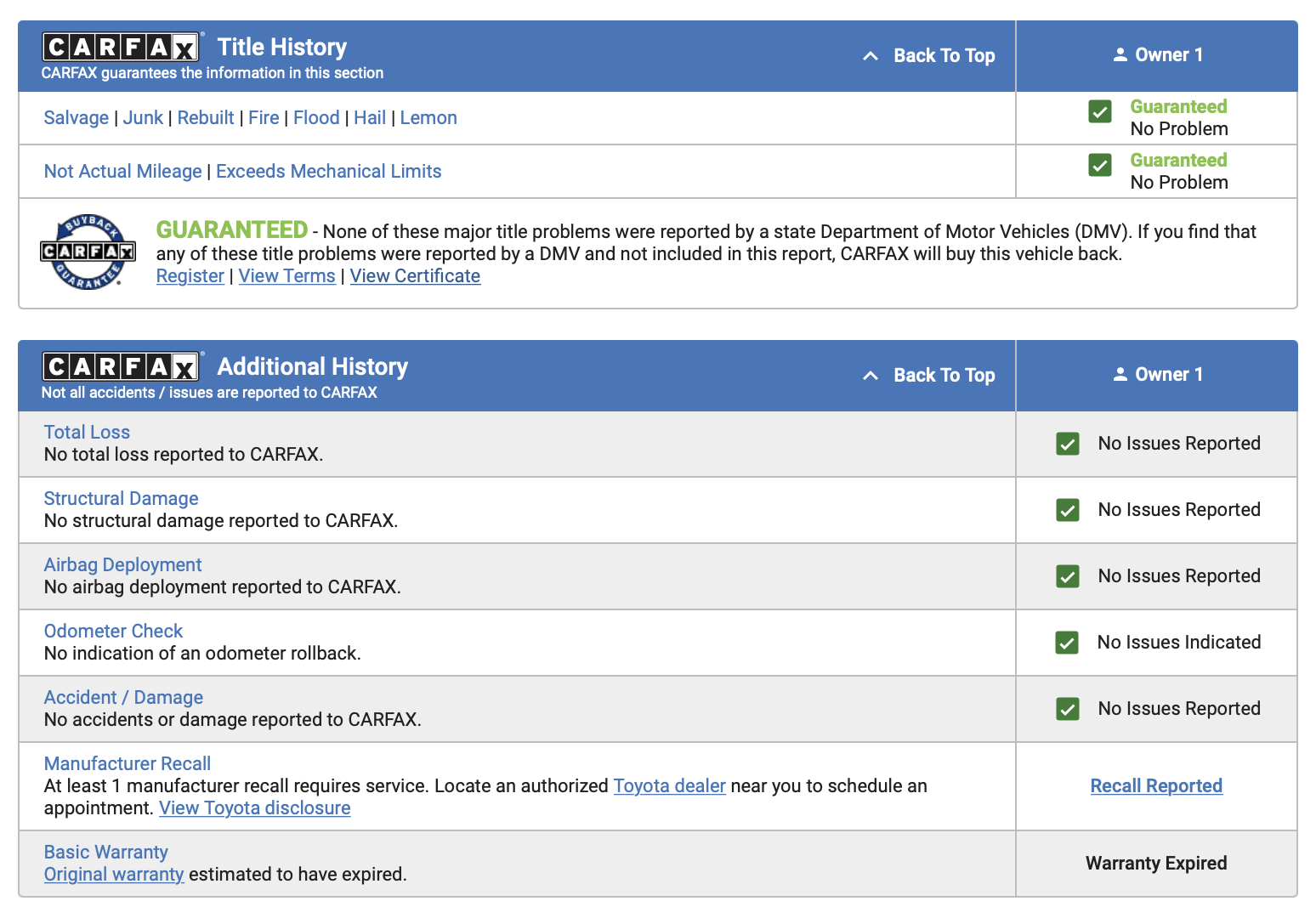
Task: Click Guaranteed No Problem text in mileage row
Action: 1179,172
